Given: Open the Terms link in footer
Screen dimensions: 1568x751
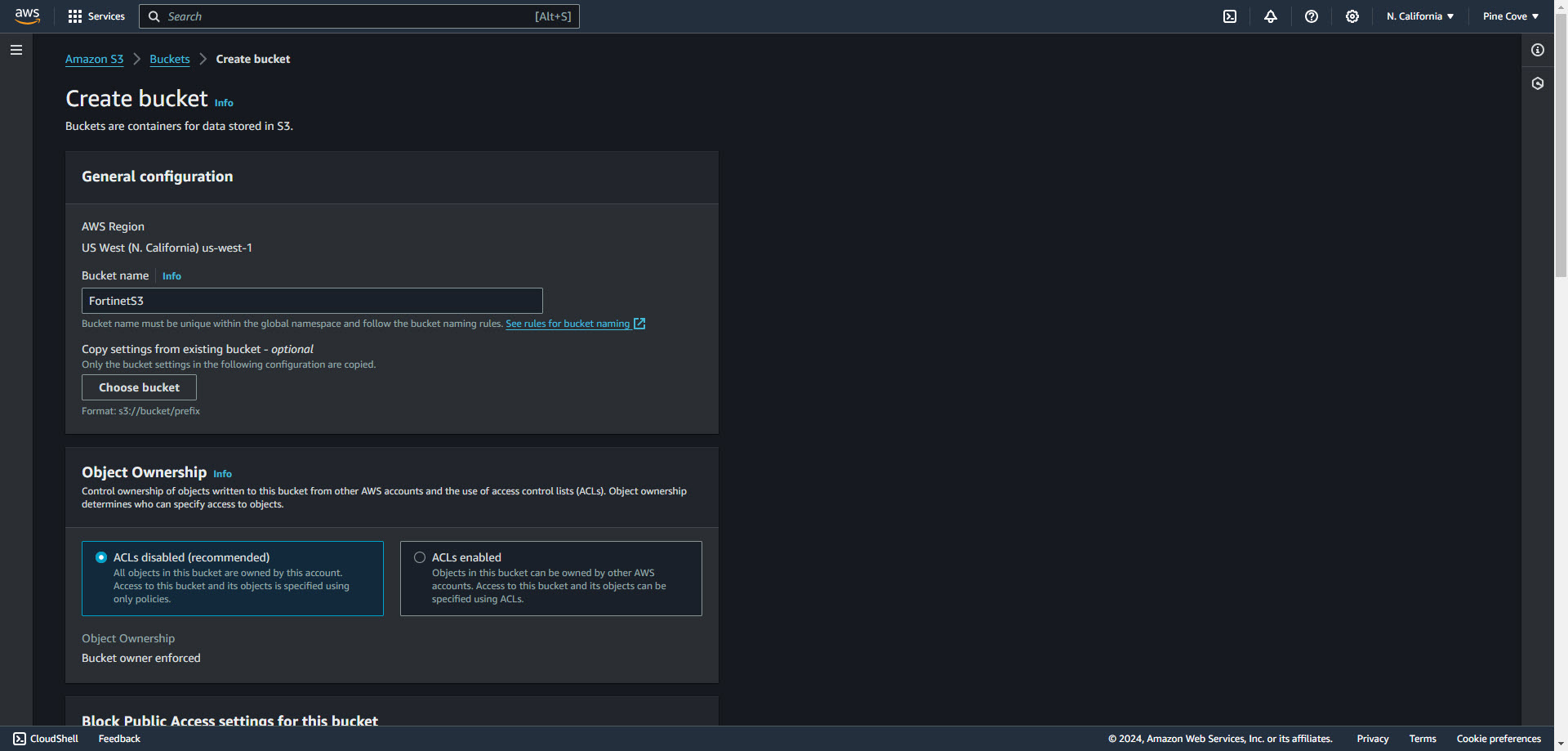Looking at the screenshot, I should (x=1423, y=739).
